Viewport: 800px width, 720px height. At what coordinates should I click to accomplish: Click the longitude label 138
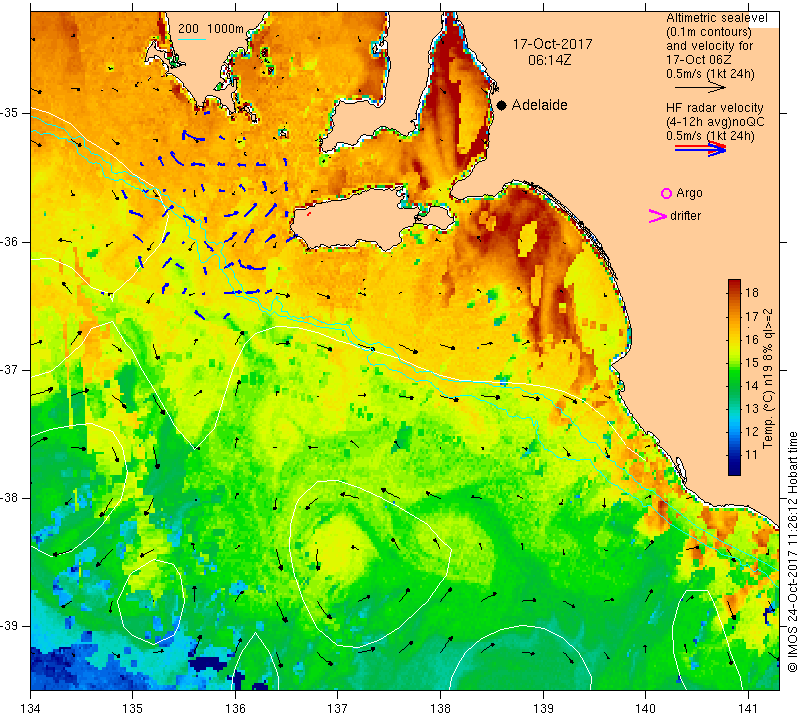pyautogui.click(x=440, y=708)
